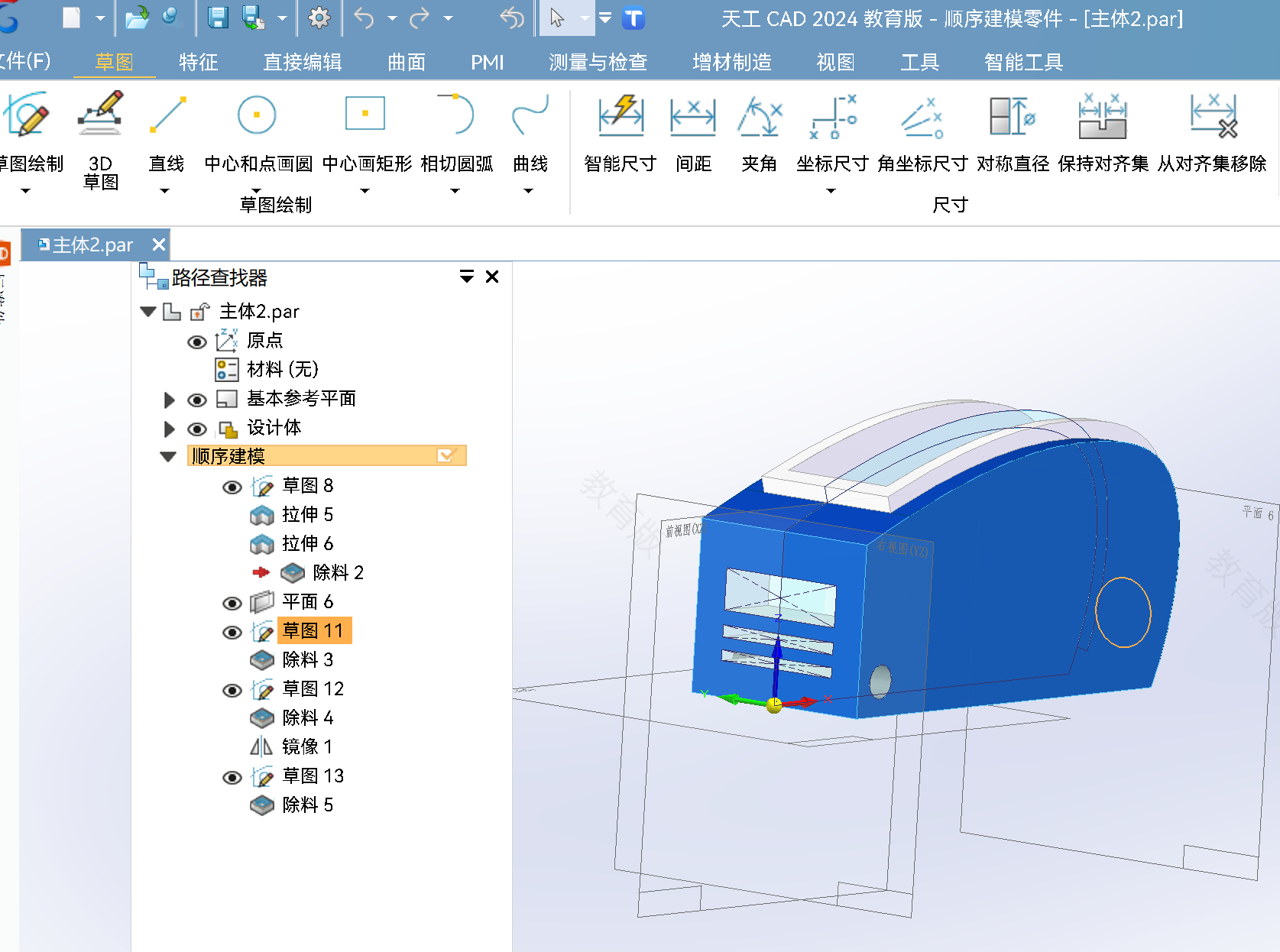This screenshot has height=952, width=1280.
Task: Close the 路径查找器 panel
Action: pos(493,277)
